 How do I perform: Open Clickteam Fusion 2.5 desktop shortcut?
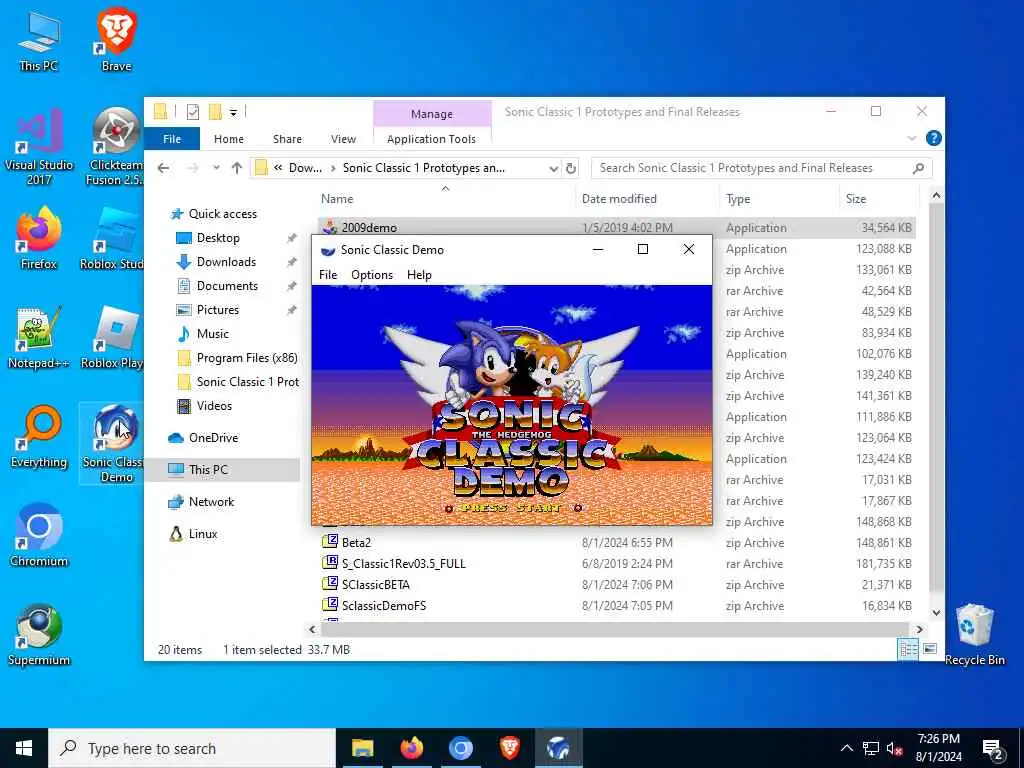pyautogui.click(x=115, y=148)
